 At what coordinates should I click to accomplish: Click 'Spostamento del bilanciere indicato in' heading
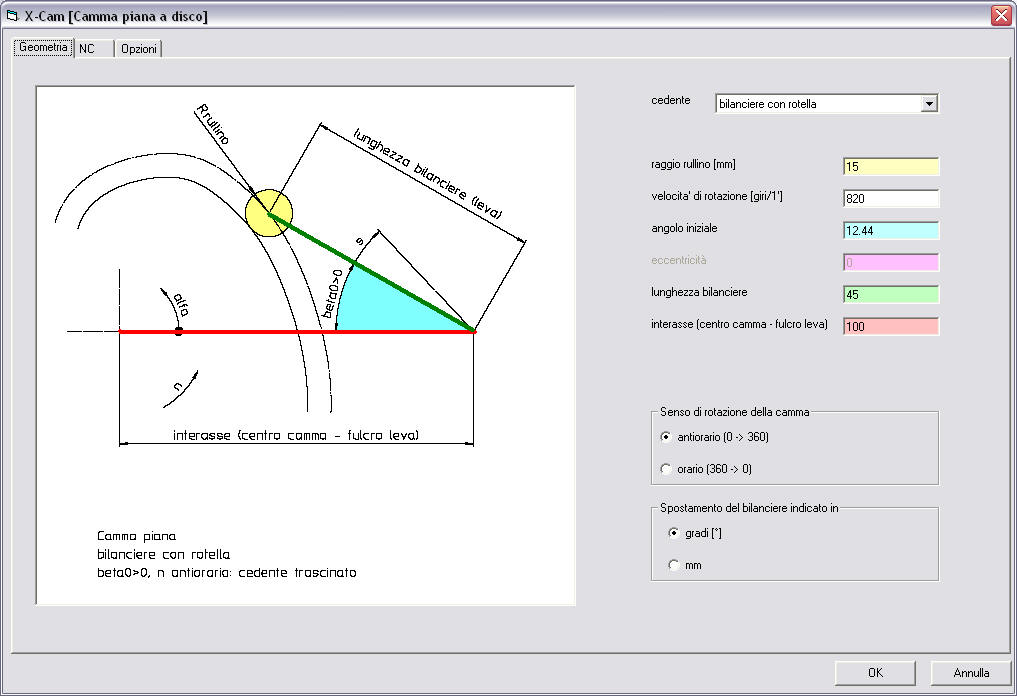749,508
